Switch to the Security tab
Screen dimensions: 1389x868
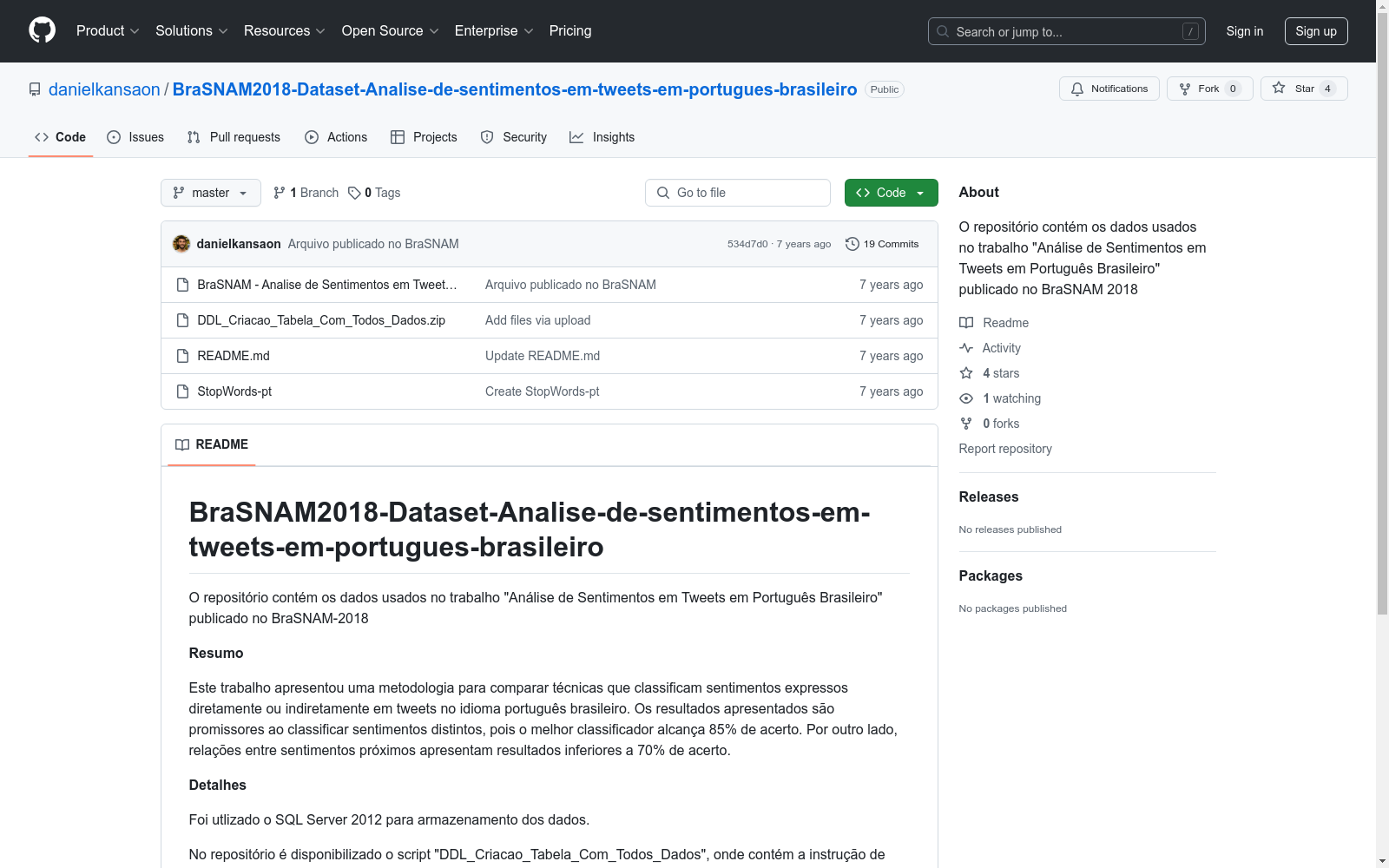tap(514, 137)
